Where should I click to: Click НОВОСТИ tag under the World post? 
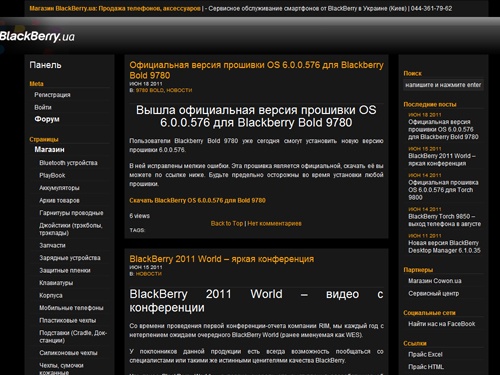click(149, 274)
